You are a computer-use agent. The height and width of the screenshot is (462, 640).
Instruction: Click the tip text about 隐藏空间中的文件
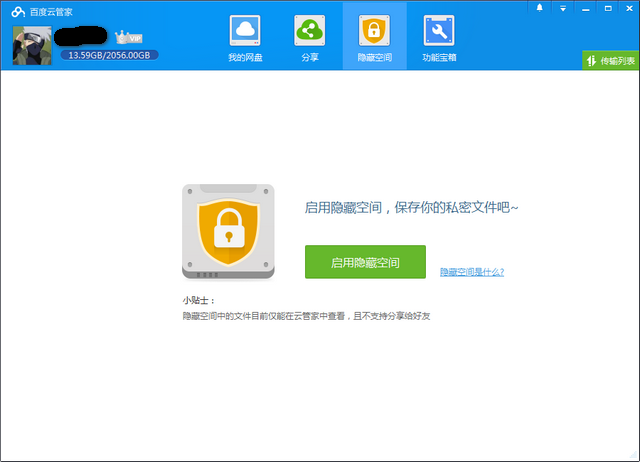(x=306, y=316)
